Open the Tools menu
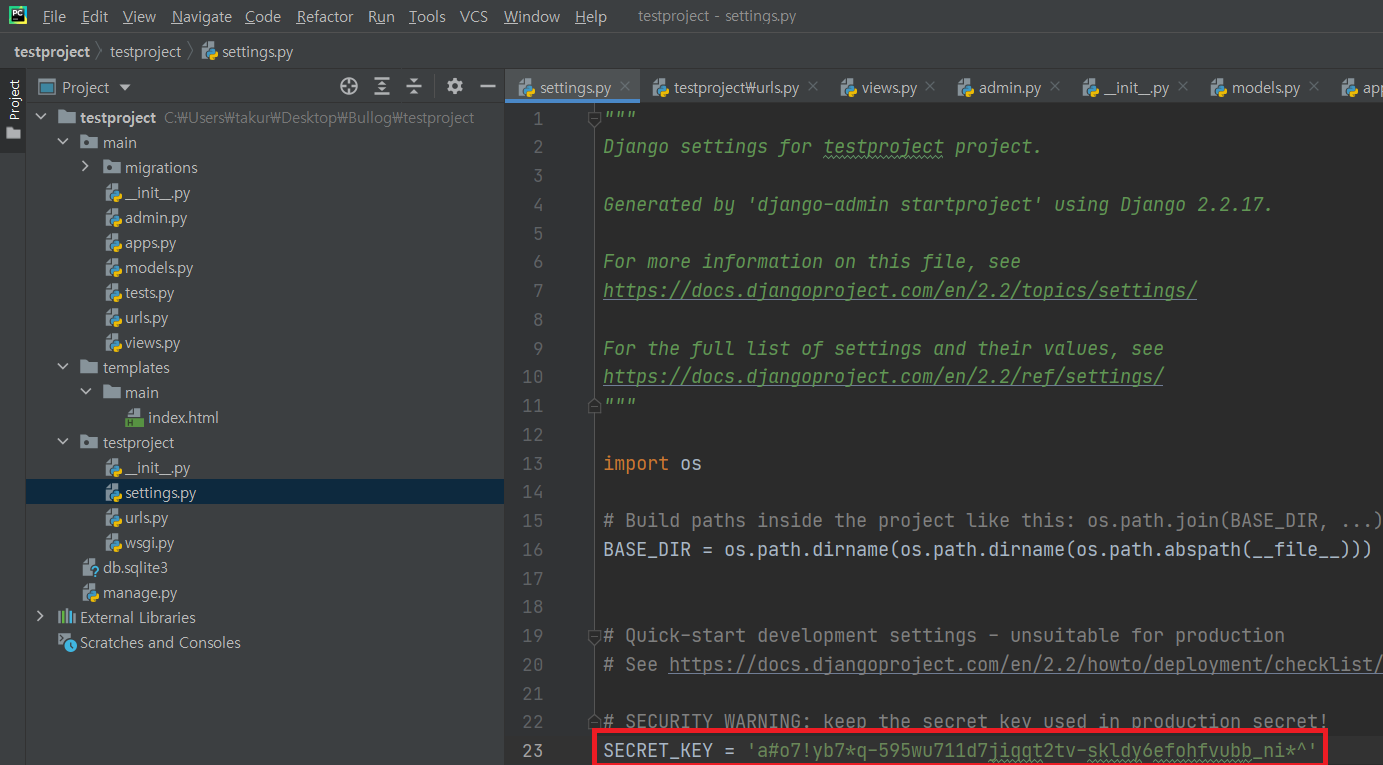The width and height of the screenshot is (1383, 765). click(427, 17)
